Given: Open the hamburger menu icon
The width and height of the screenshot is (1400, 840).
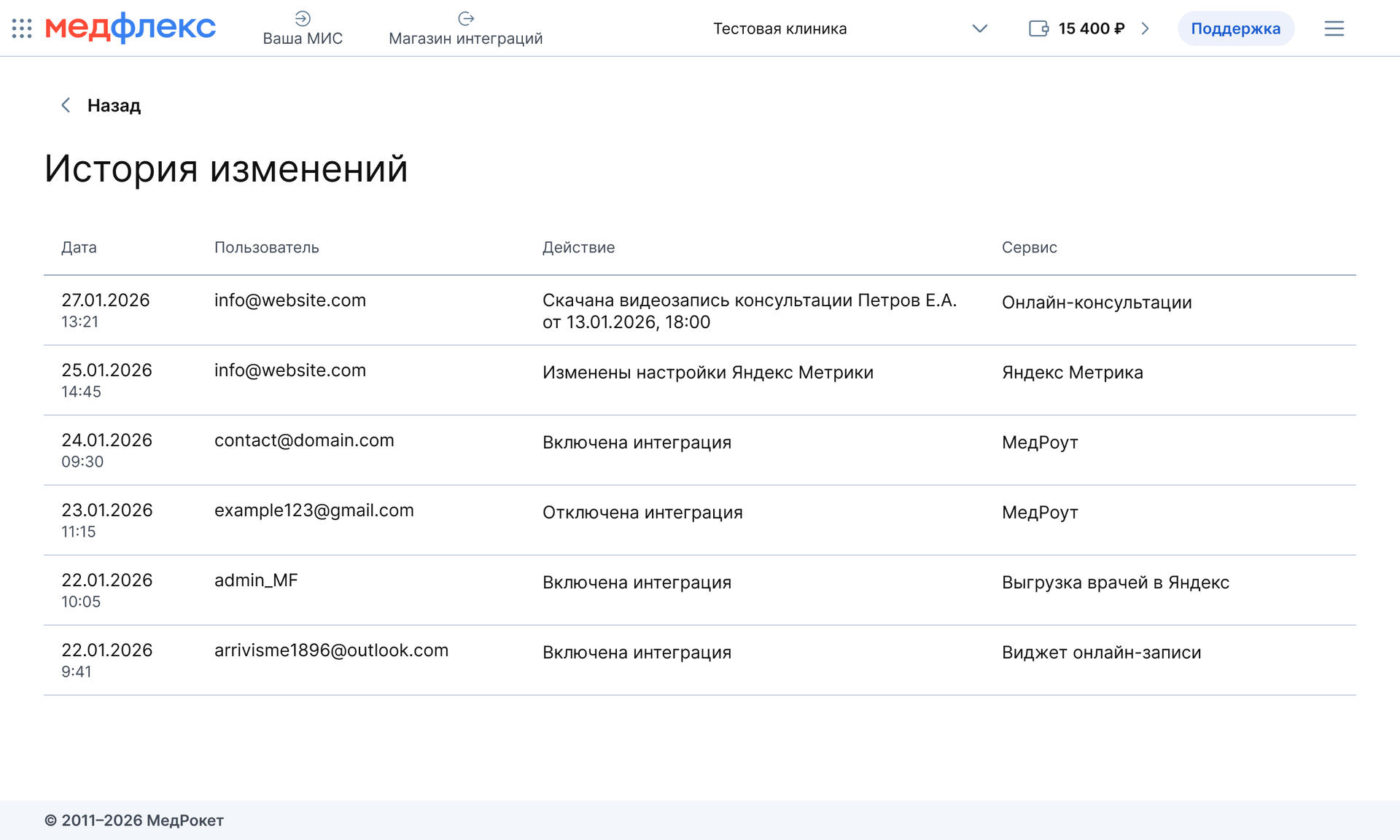Looking at the screenshot, I should [x=1334, y=28].
